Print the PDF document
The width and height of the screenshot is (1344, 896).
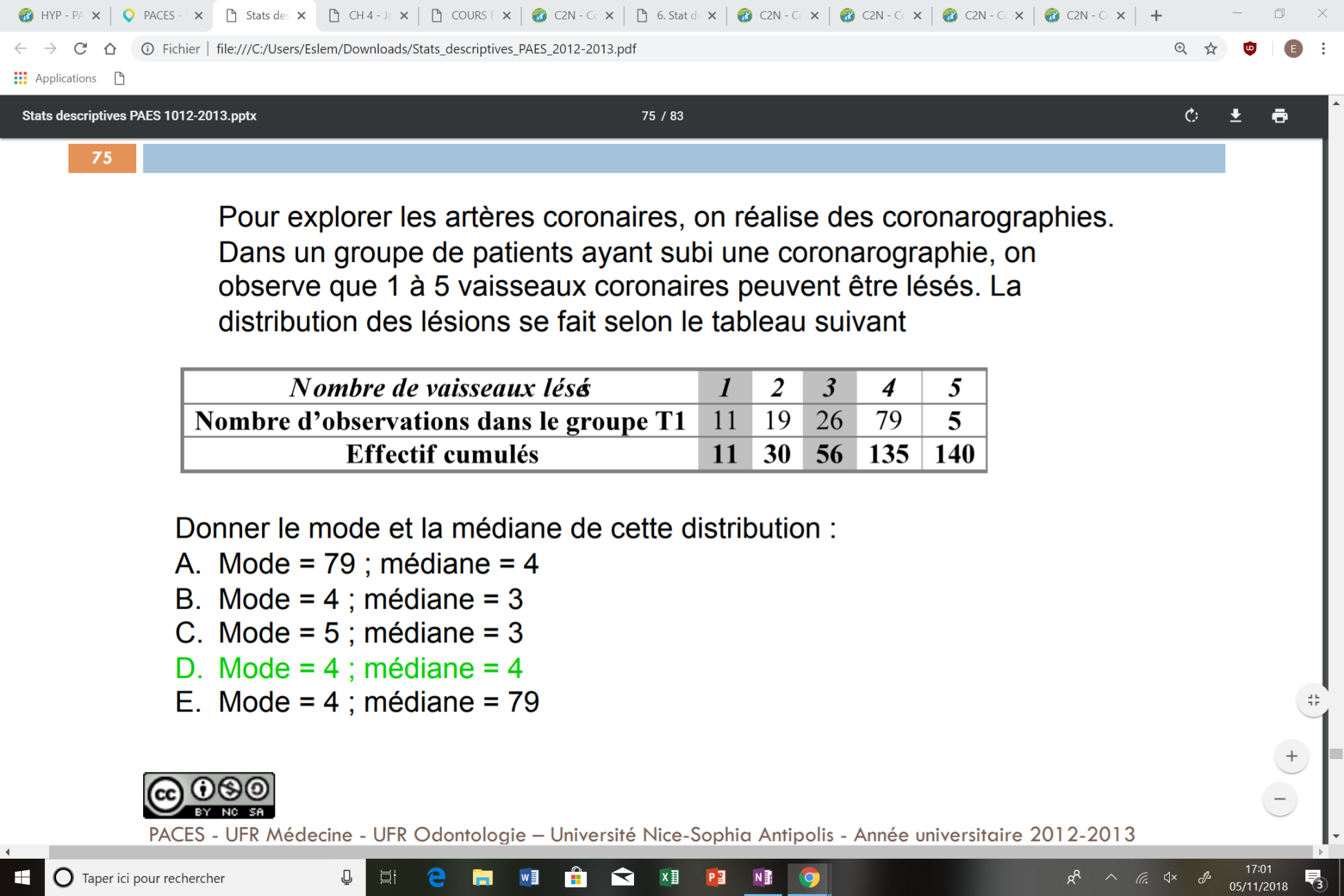pyautogui.click(x=1280, y=116)
